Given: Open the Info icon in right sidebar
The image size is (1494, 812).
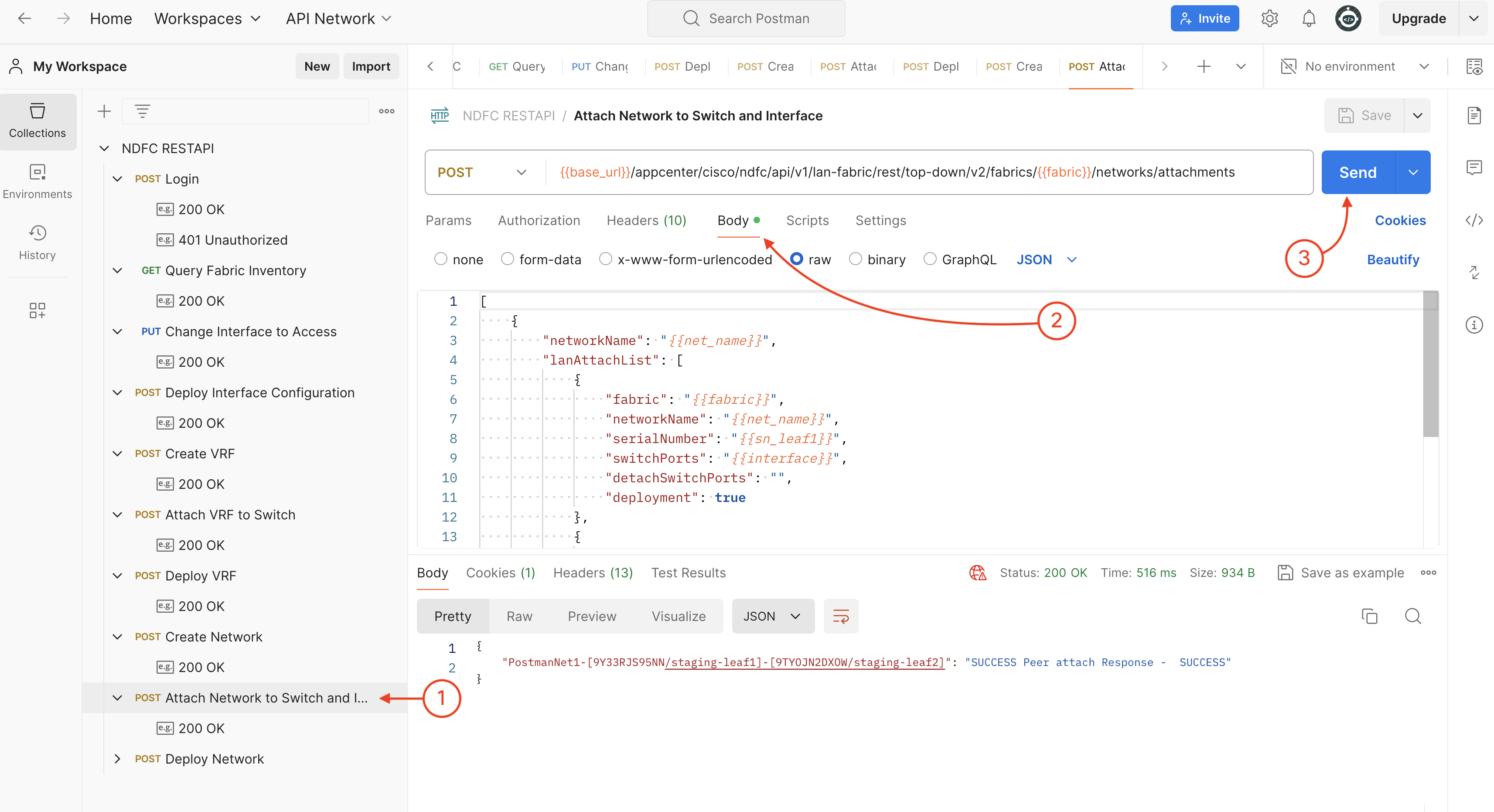Looking at the screenshot, I should [1474, 325].
